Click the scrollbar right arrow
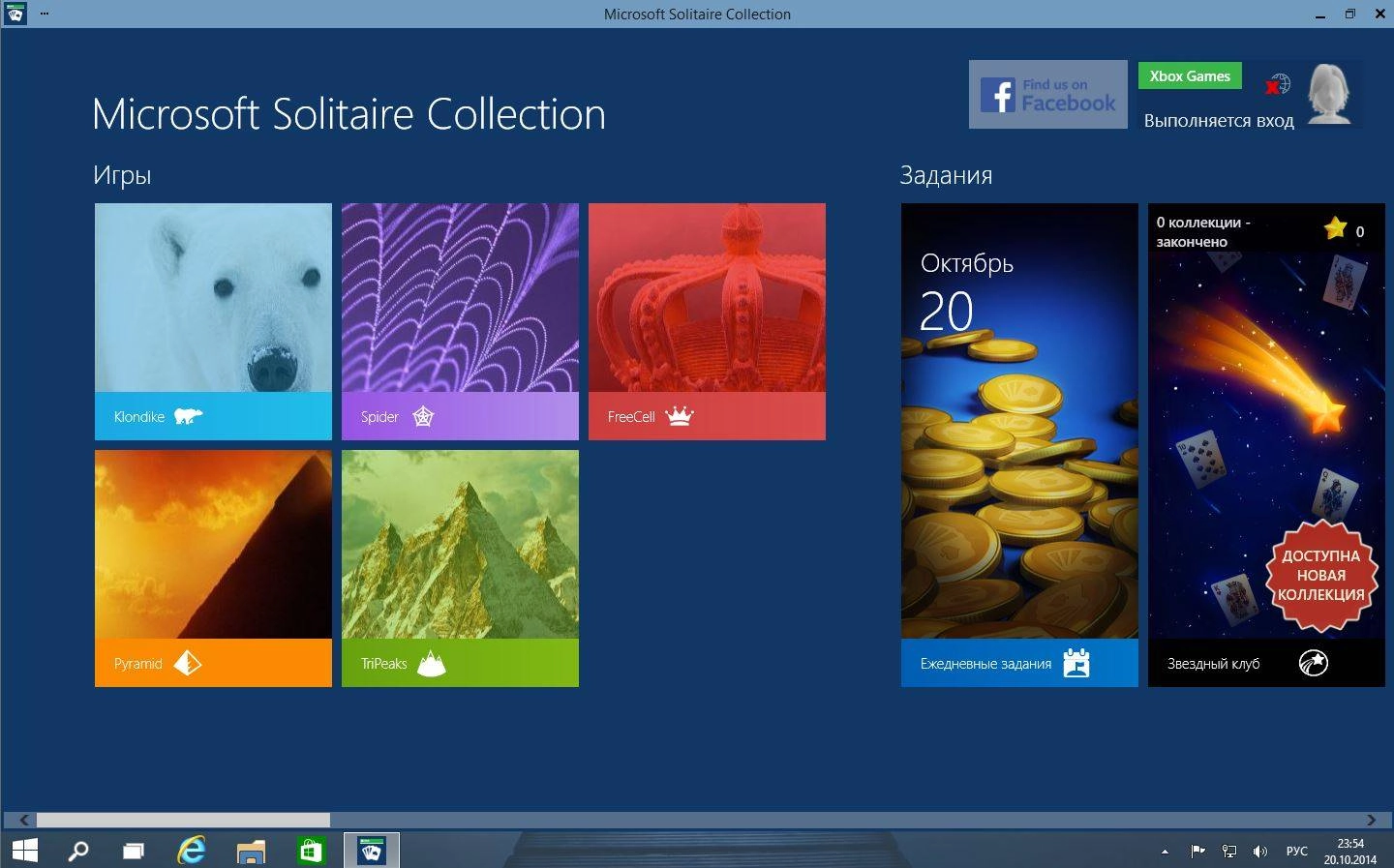 click(x=1371, y=820)
